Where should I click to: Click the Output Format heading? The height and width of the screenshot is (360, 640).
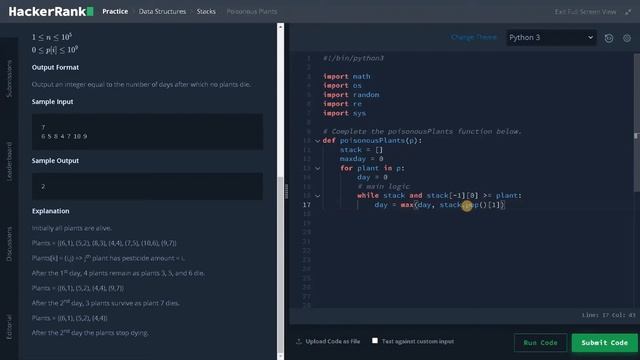[x=55, y=67]
